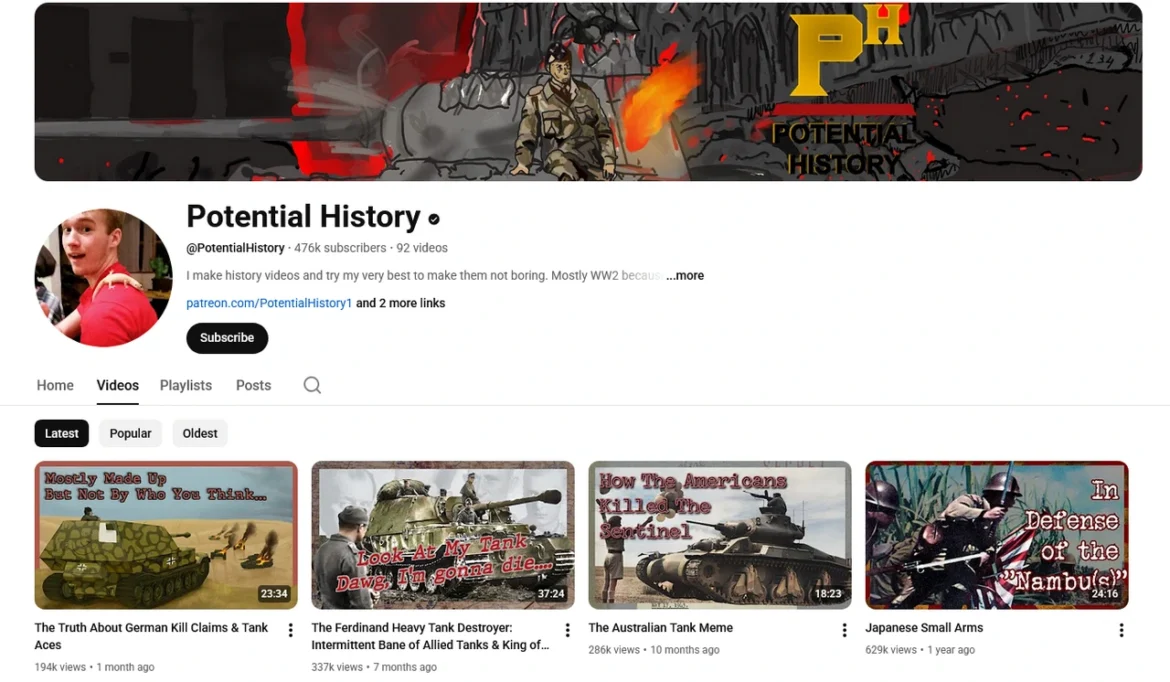This screenshot has height=682, width=1170.
Task: Open options menu for Japanese Small Arms video
Action: pyautogui.click(x=1121, y=631)
